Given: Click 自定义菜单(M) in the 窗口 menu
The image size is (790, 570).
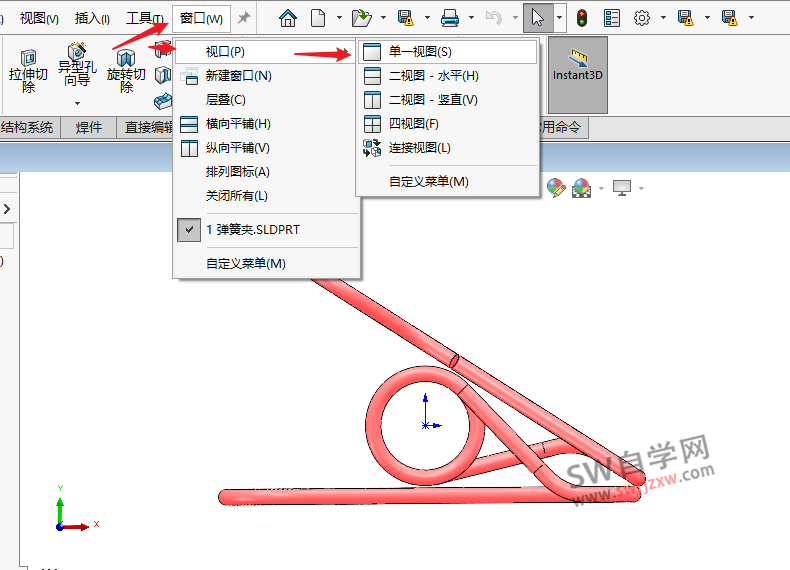Looking at the screenshot, I should pyautogui.click(x=267, y=264).
